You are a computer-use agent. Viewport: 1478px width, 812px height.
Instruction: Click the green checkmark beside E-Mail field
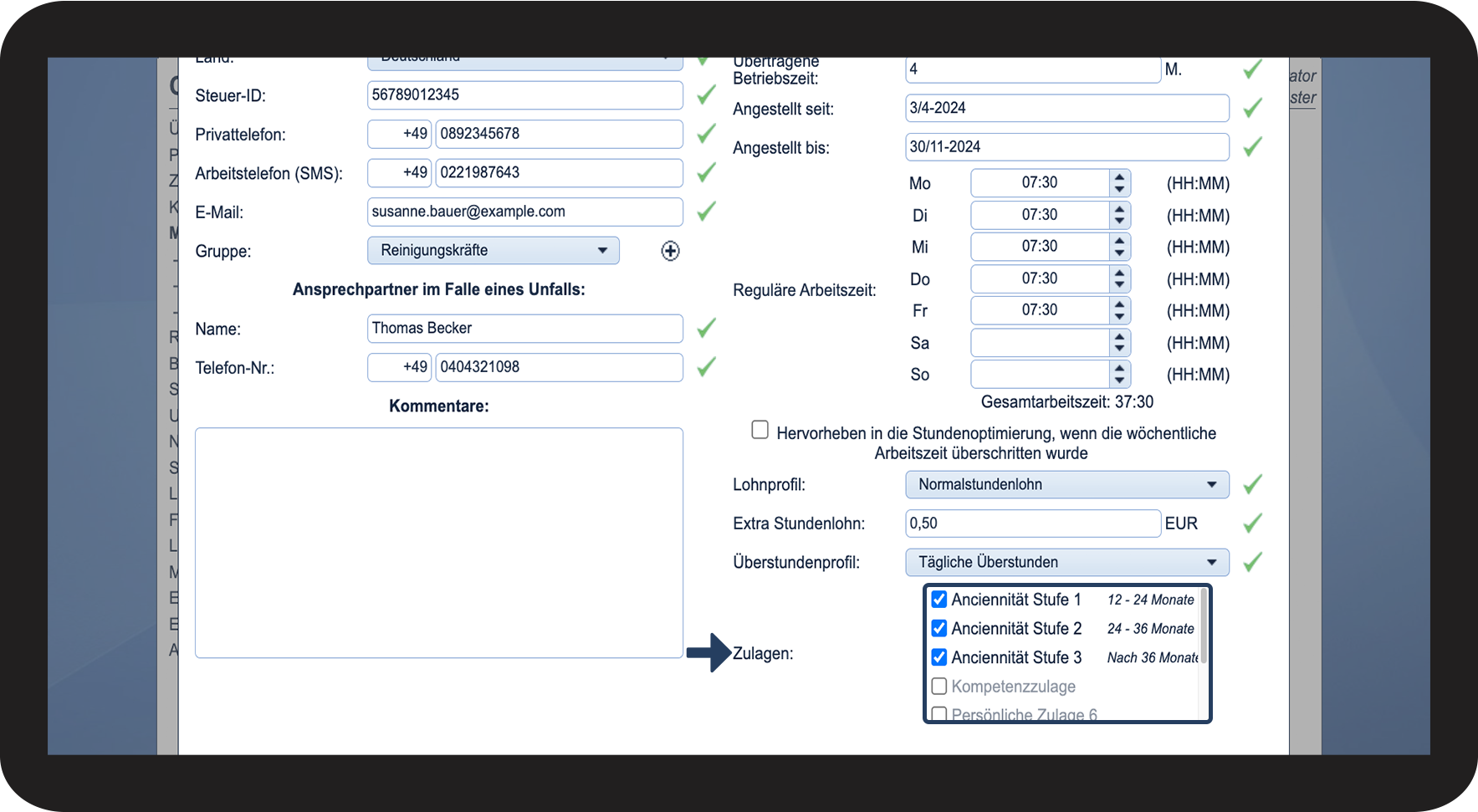tap(706, 212)
